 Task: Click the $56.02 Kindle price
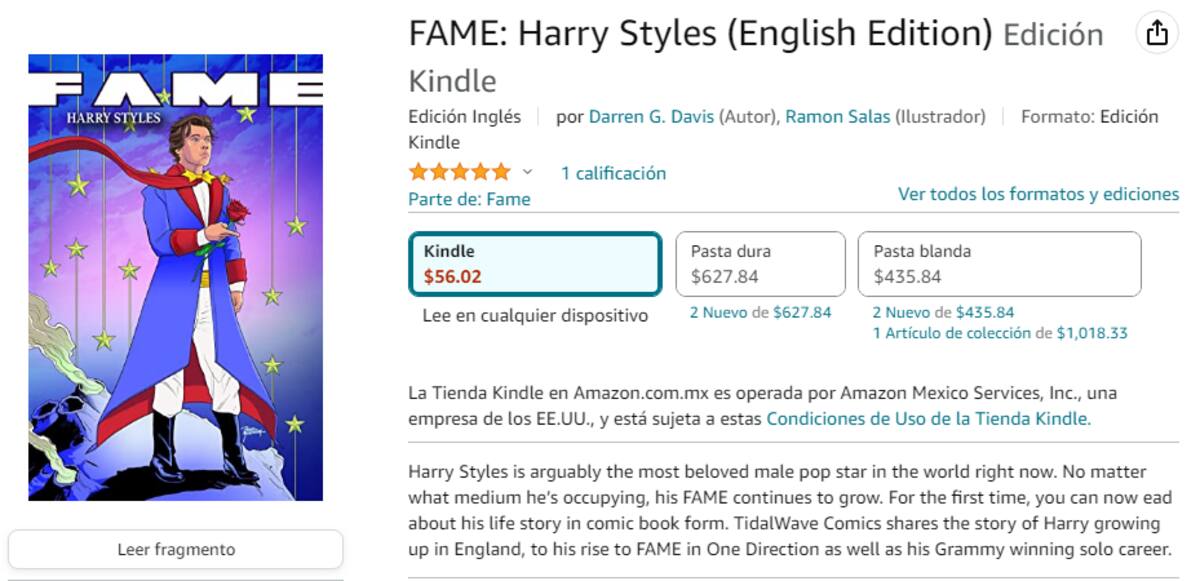click(452, 277)
